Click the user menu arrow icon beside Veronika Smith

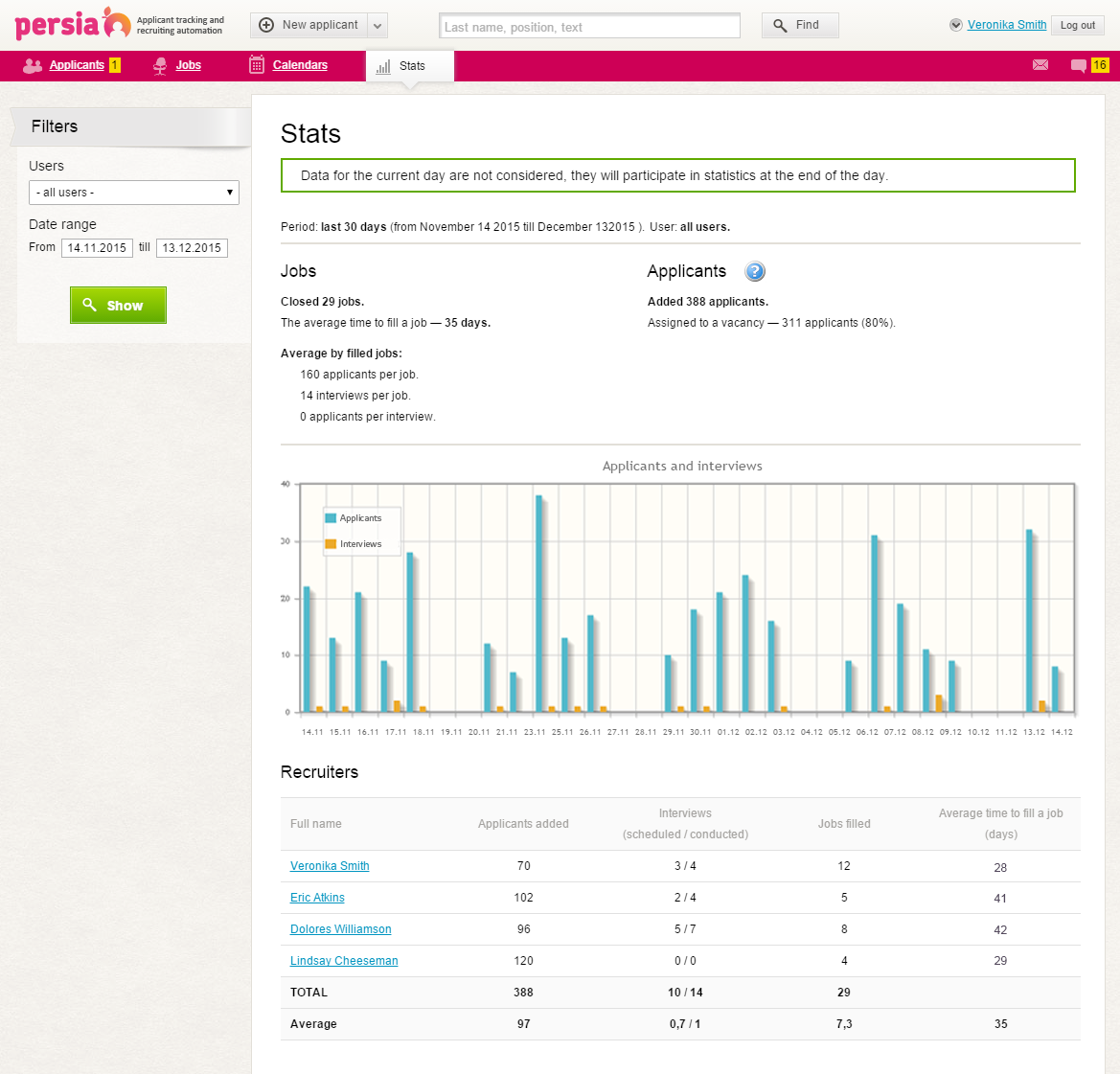click(x=956, y=25)
